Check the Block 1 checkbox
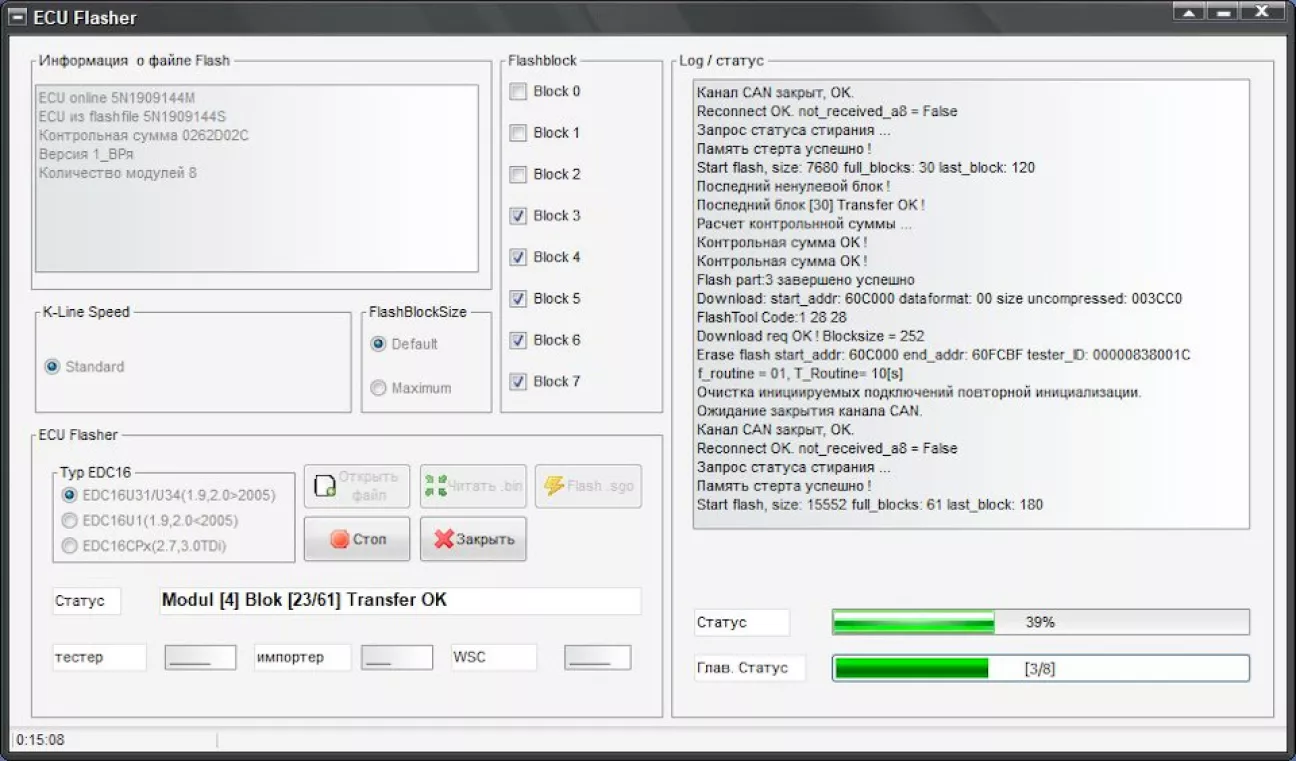The height and width of the screenshot is (761, 1296). point(518,133)
